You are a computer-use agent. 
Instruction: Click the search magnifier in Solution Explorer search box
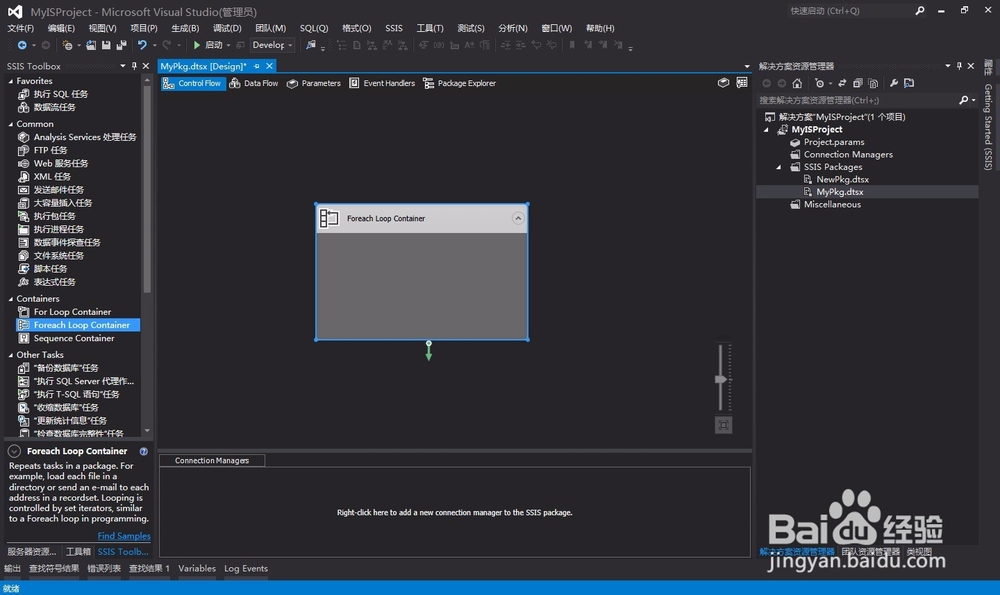tap(964, 100)
